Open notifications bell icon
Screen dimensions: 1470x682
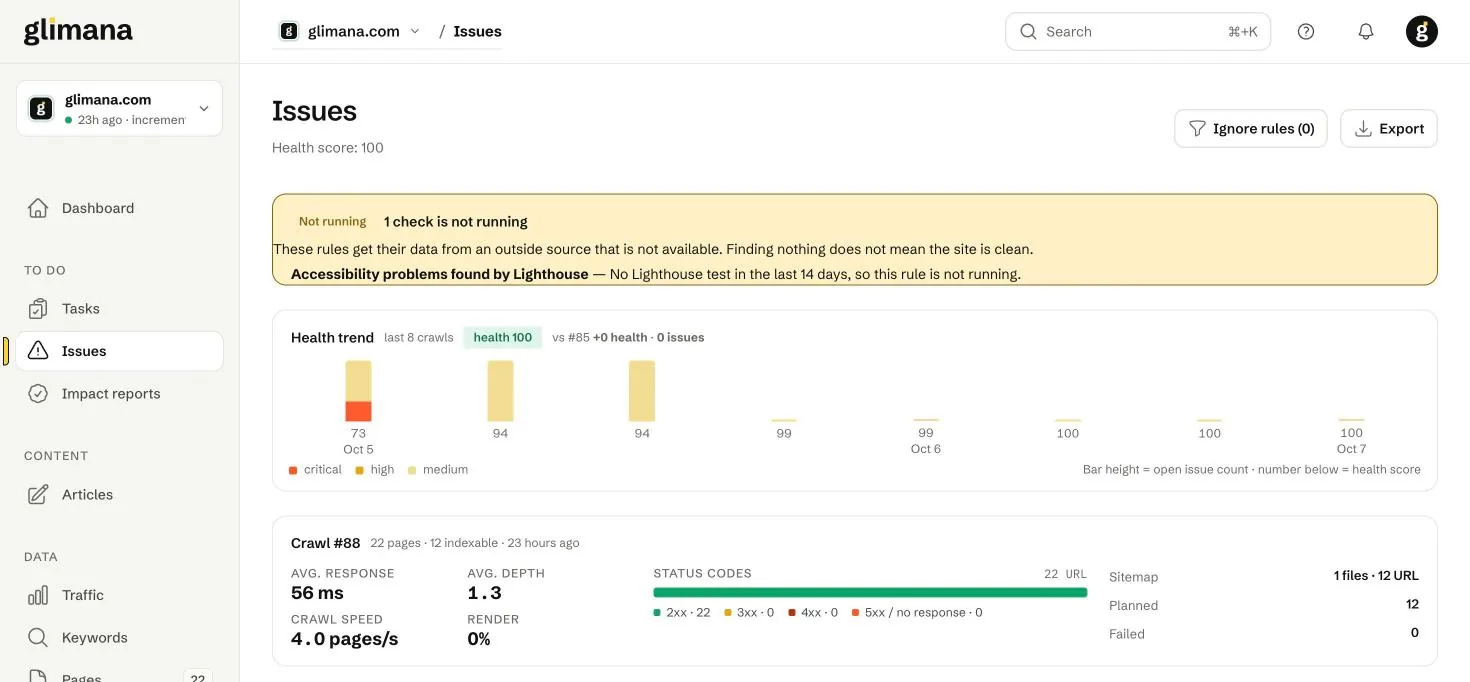point(1366,31)
